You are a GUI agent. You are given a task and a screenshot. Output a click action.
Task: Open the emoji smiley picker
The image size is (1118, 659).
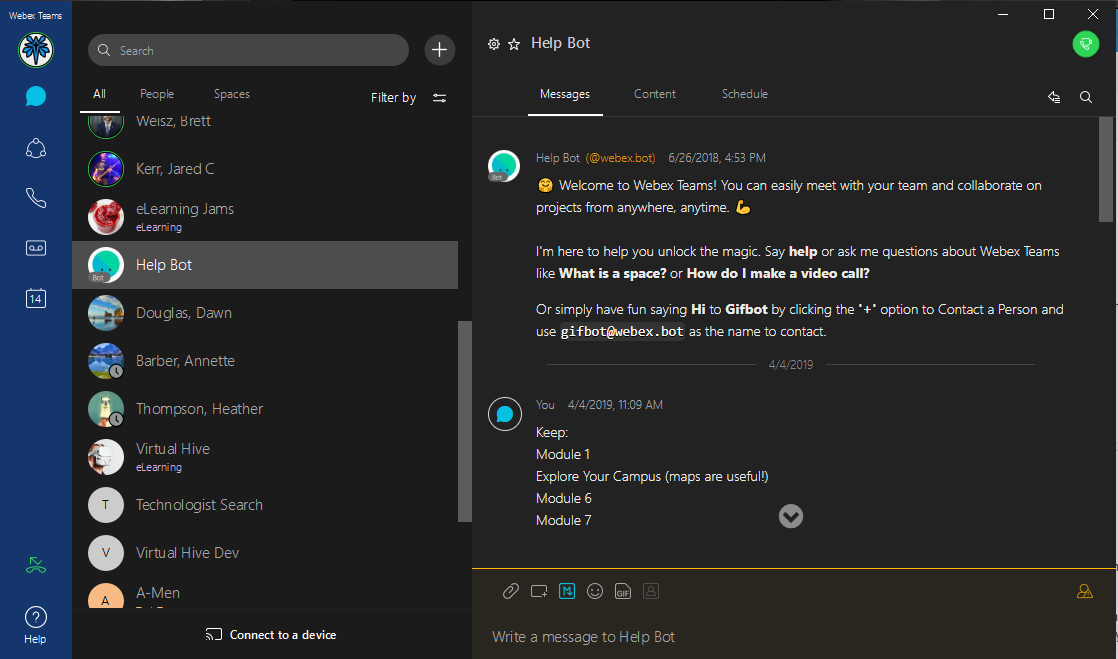(595, 591)
